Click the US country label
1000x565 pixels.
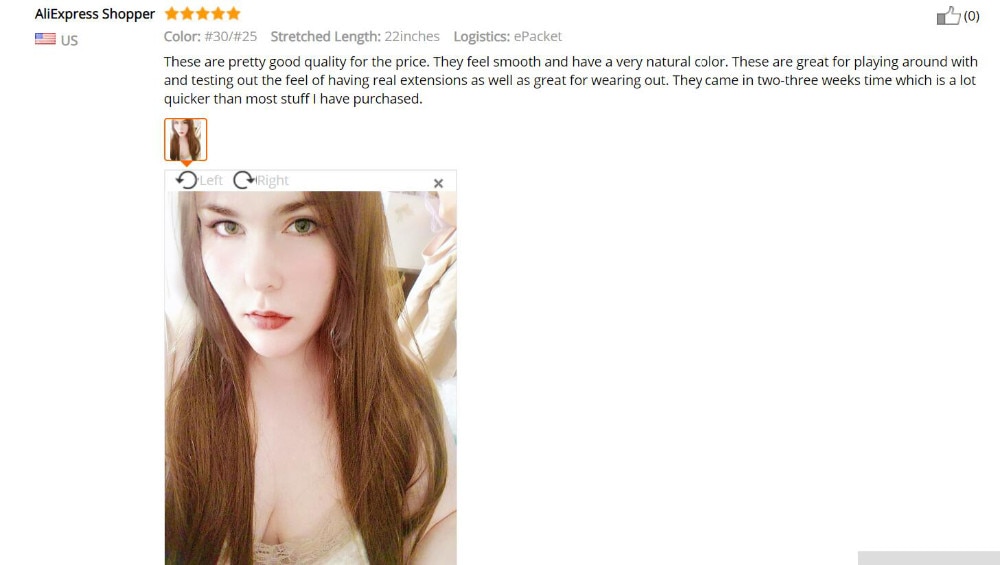click(x=70, y=40)
